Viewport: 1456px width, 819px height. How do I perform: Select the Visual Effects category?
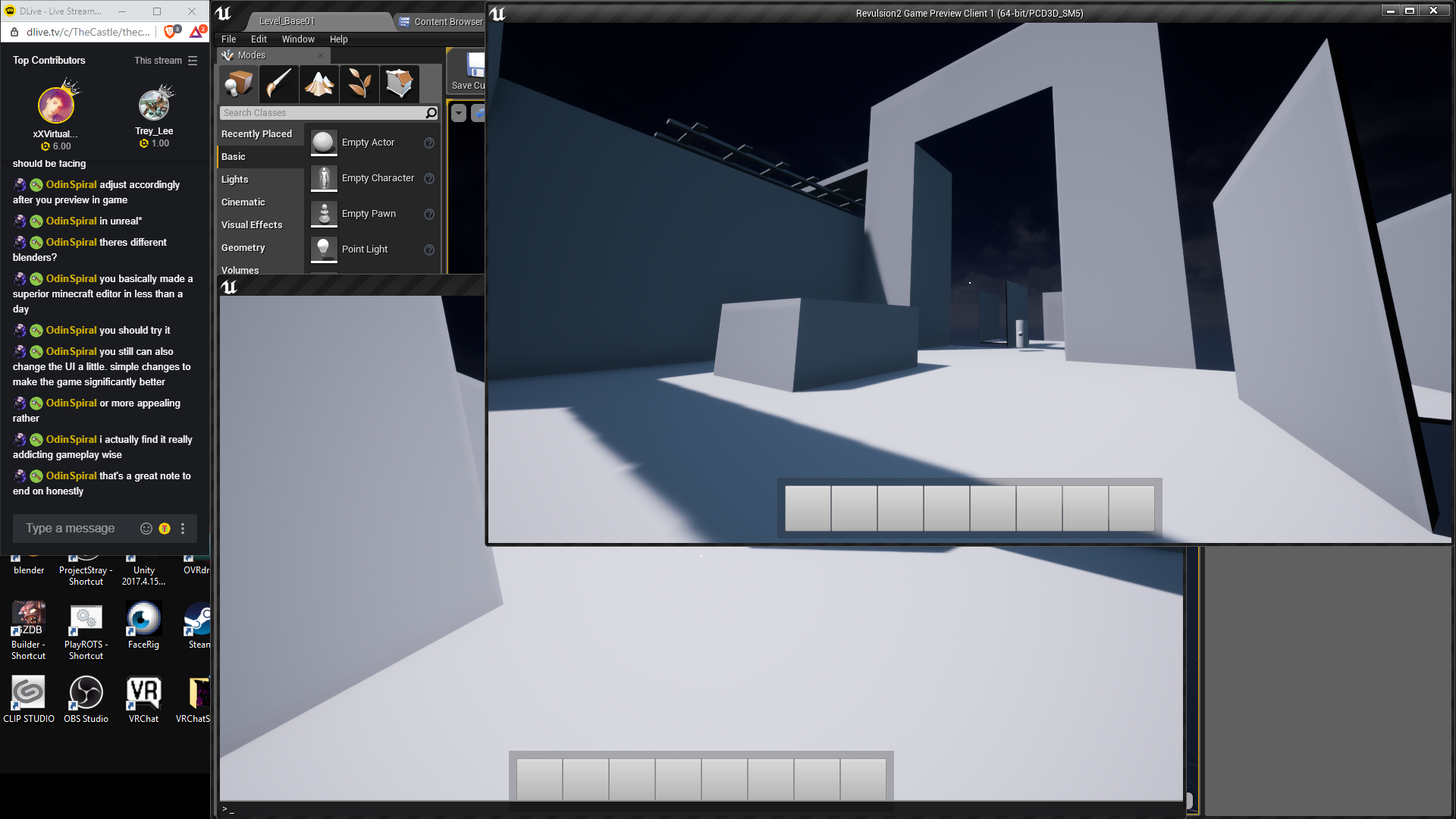[x=252, y=225]
